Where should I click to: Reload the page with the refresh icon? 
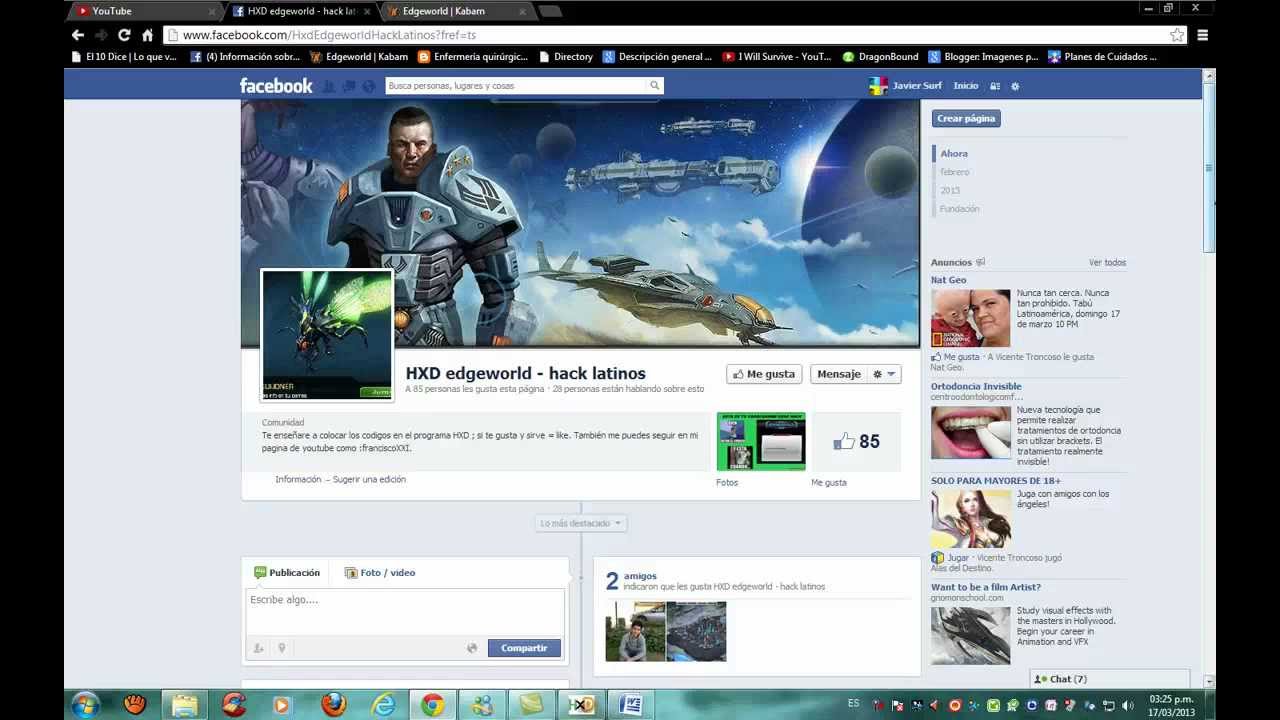pos(124,35)
